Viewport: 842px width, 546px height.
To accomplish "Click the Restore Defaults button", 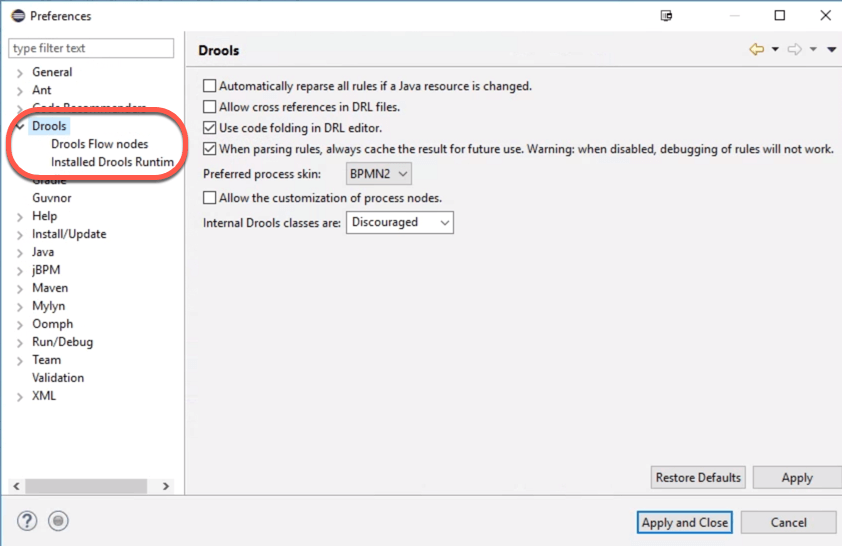I will pos(698,478).
